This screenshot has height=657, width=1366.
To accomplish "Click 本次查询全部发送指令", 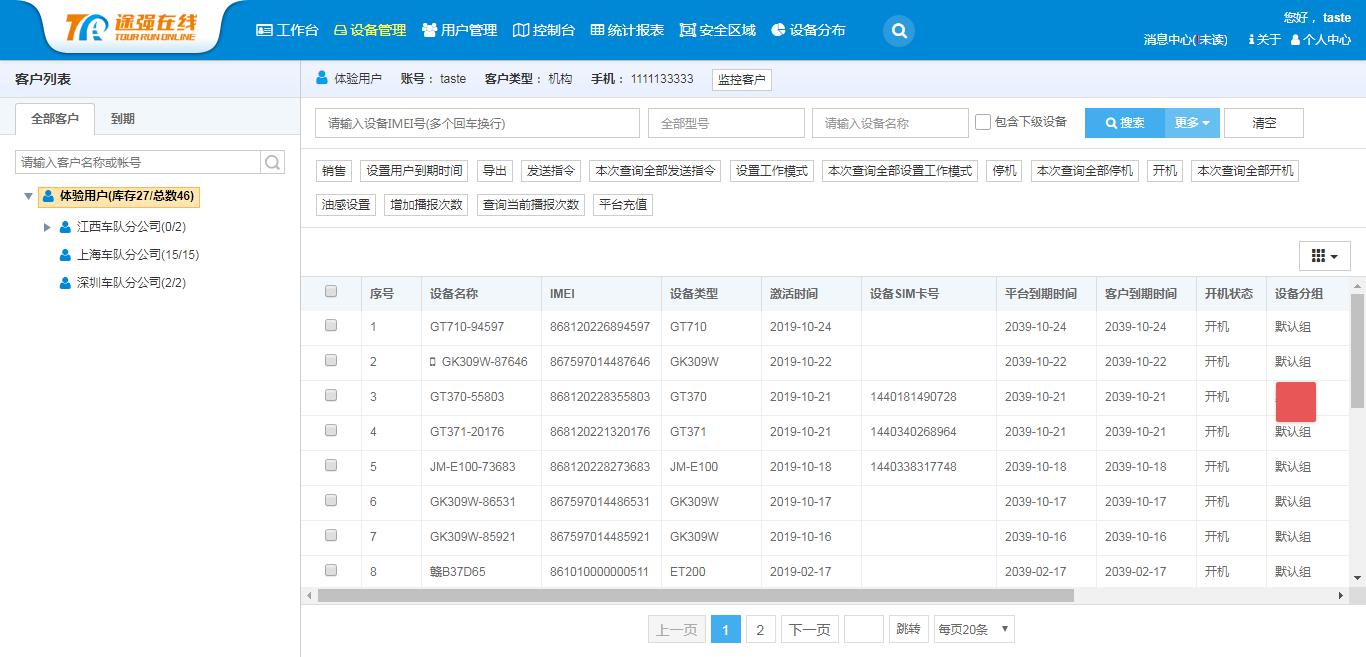I will tap(656, 171).
